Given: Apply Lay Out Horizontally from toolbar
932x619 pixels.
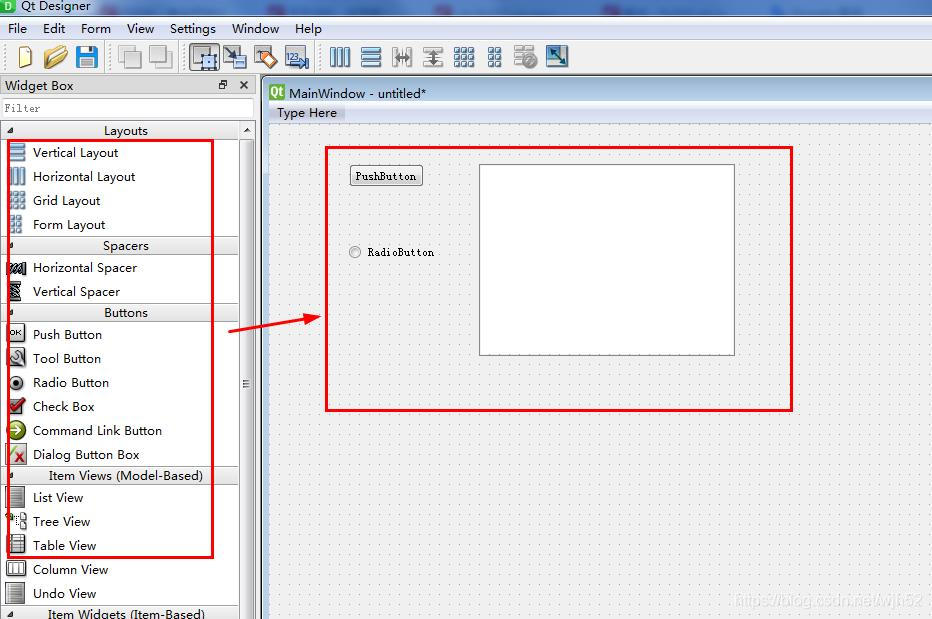Looking at the screenshot, I should pos(340,57).
